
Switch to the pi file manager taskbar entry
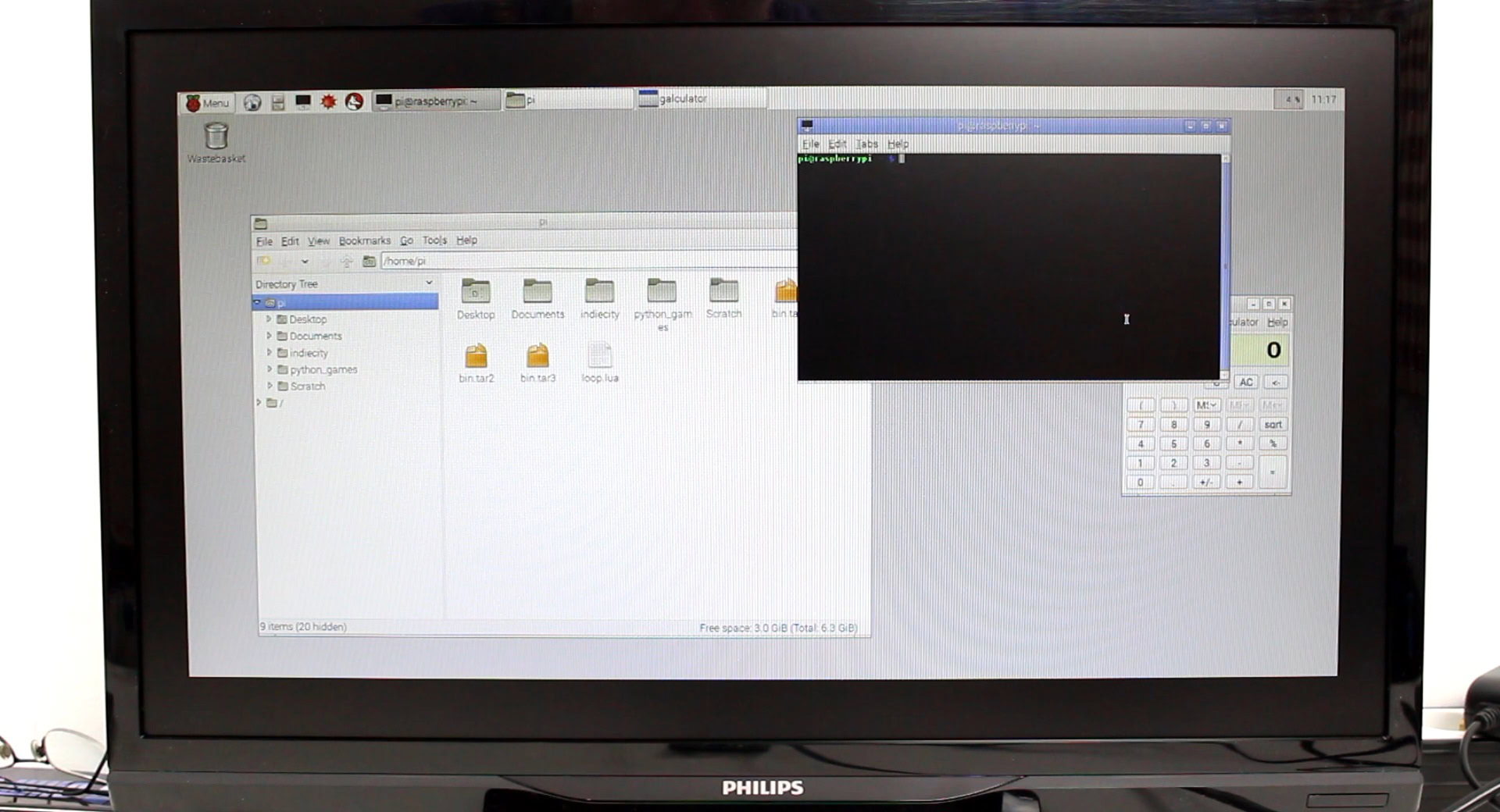568,100
